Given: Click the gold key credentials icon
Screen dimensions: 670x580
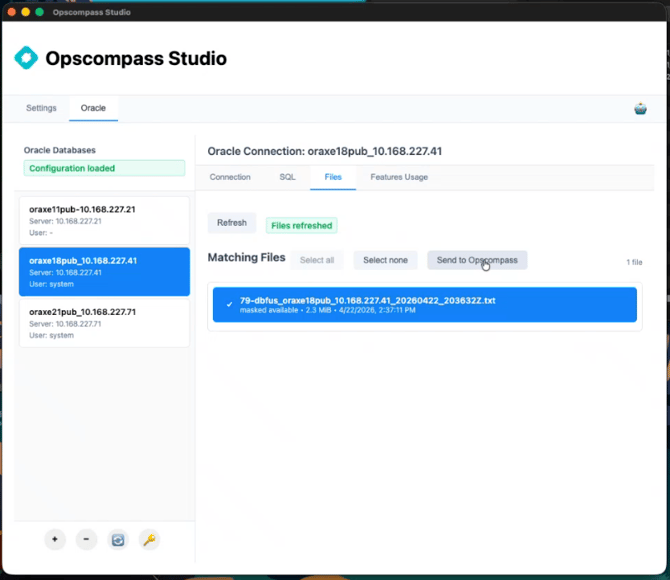Looking at the screenshot, I should 149,539.
